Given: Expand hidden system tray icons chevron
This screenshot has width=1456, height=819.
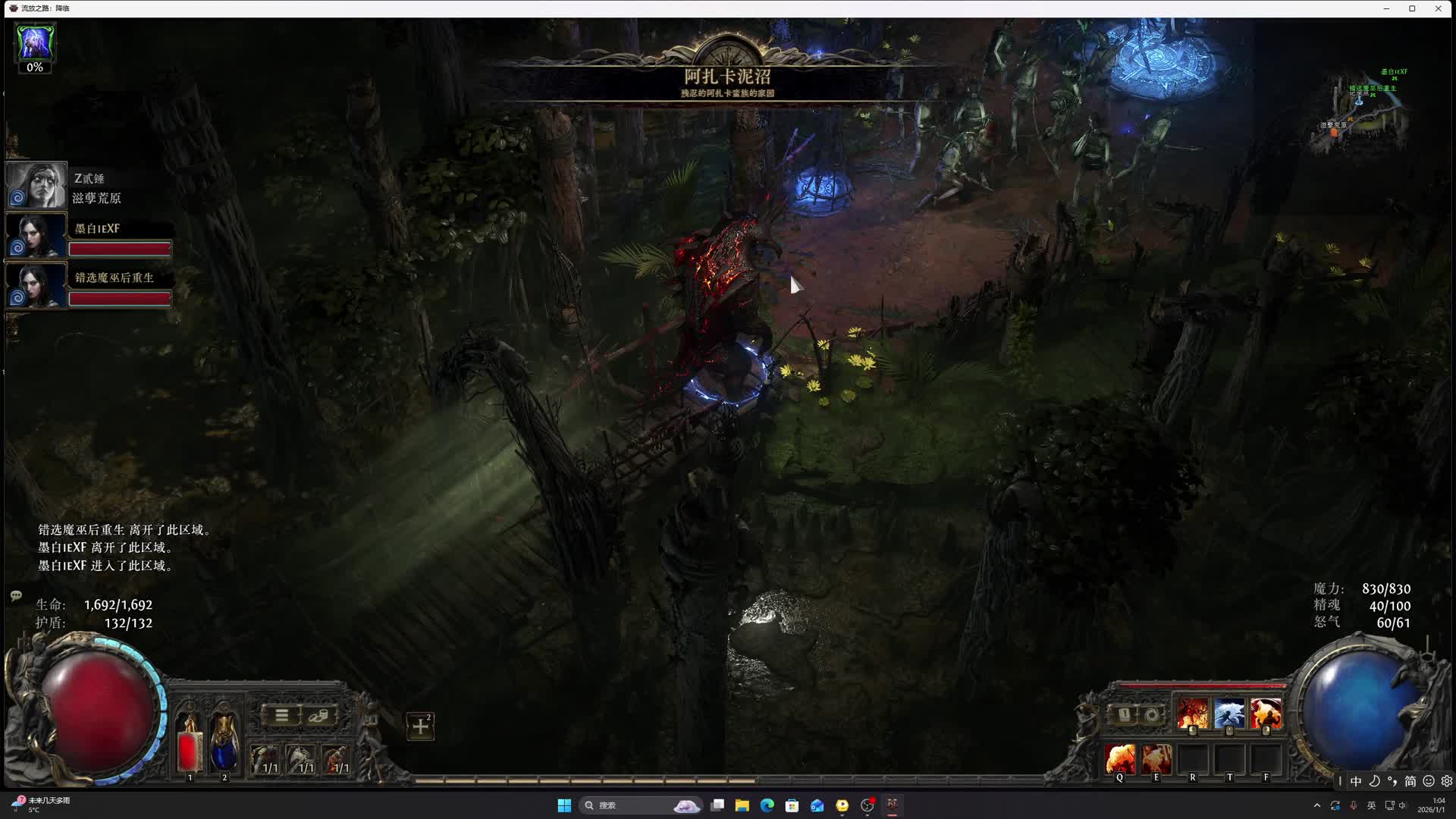Looking at the screenshot, I should click(x=1316, y=805).
